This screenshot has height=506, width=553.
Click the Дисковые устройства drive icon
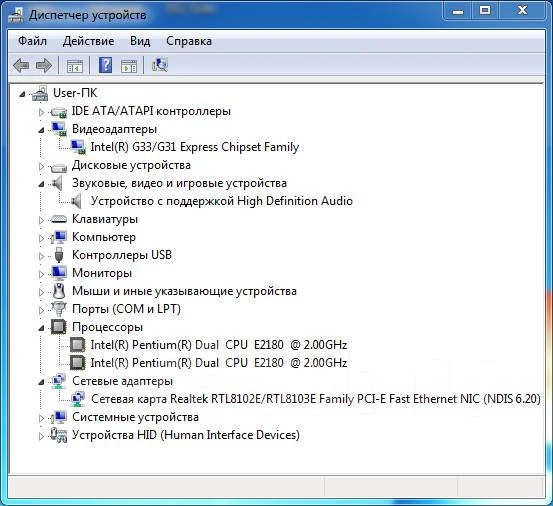tap(59, 167)
